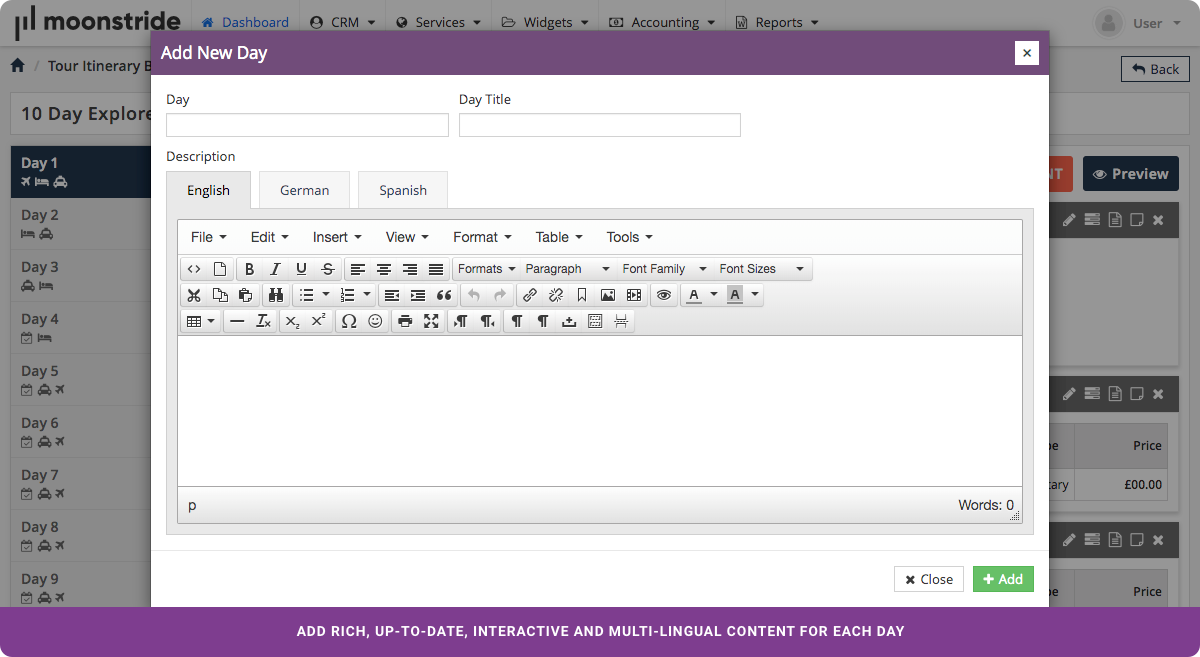
Task: Click the find and replace binoculars icon
Action: 275,295
